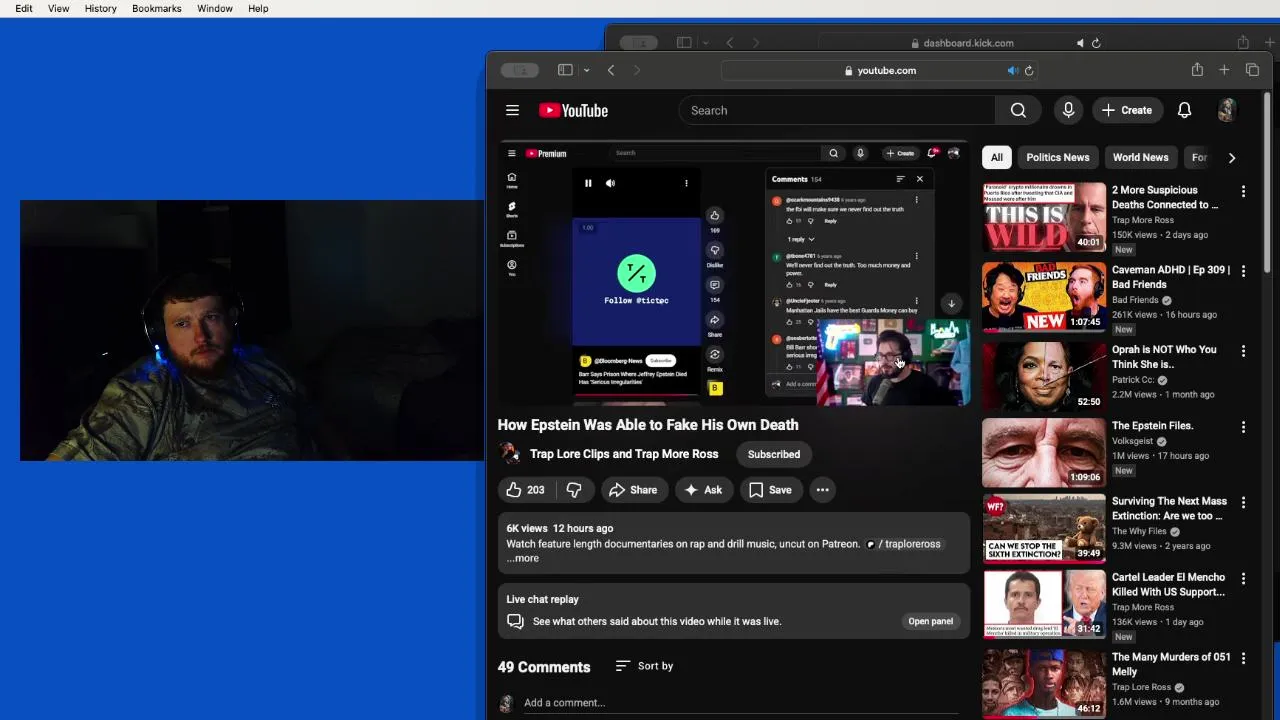The image size is (1280, 720).
Task: Save the video to a playlist
Action: 770,490
